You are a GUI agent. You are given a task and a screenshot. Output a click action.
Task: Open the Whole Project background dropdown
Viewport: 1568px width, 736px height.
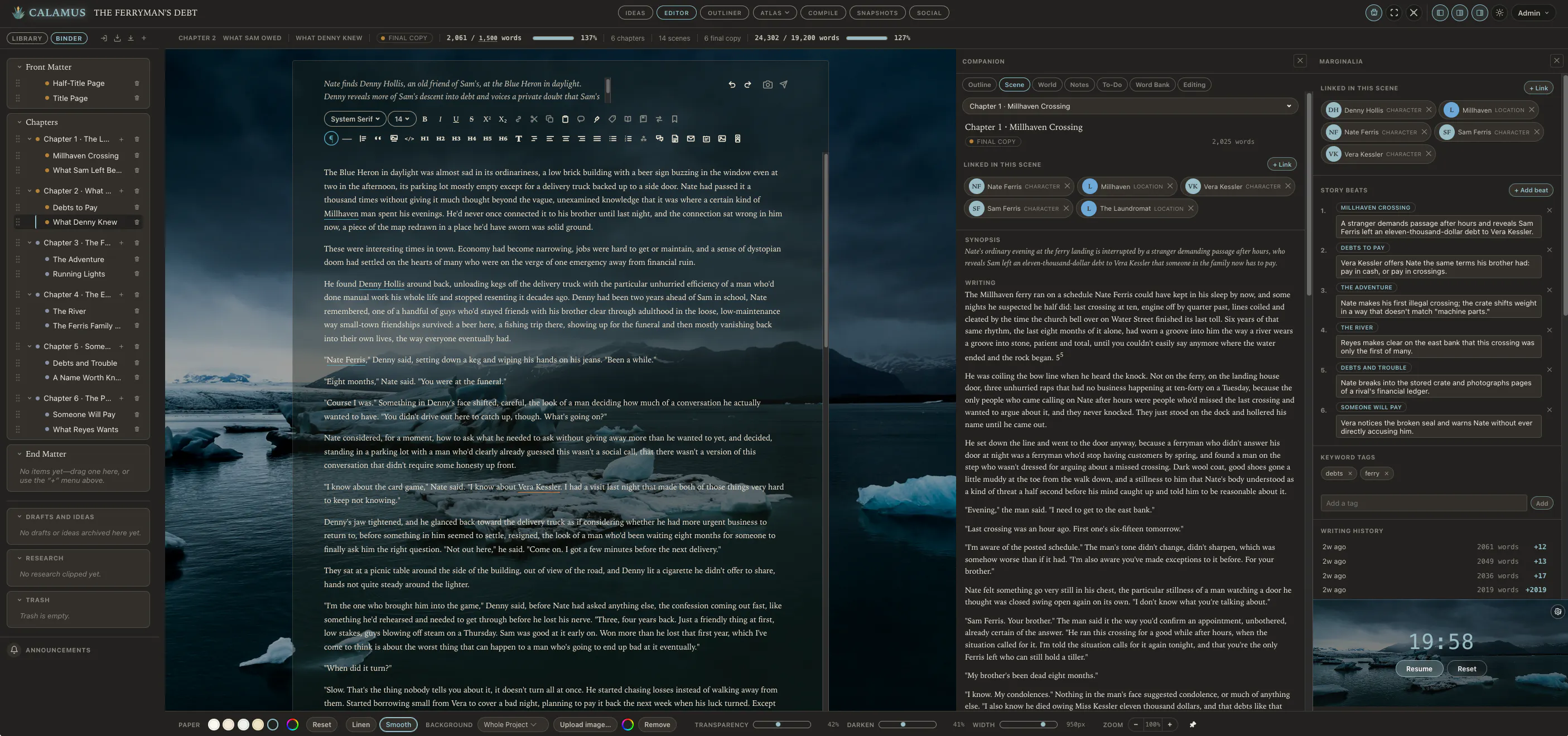click(513, 724)
